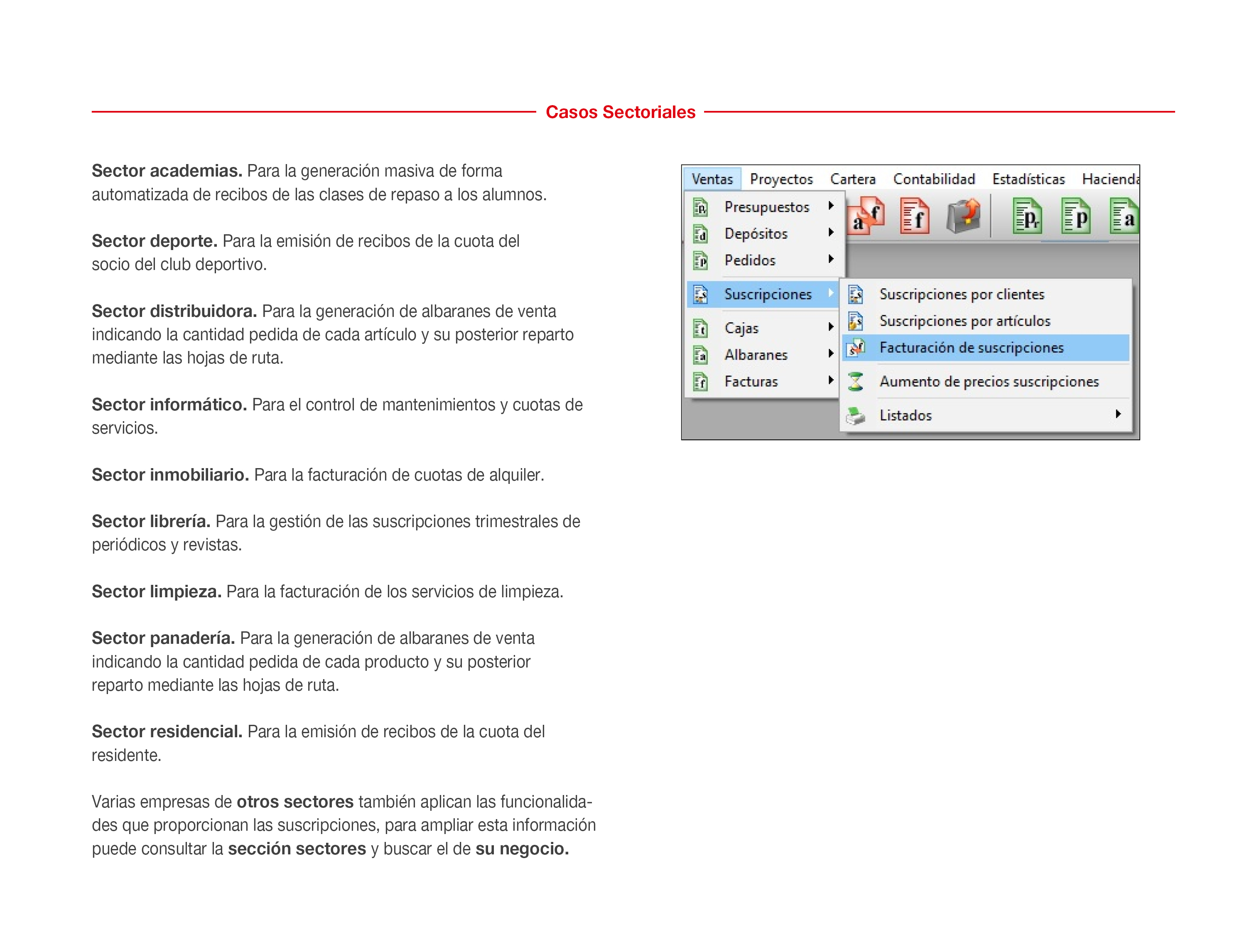Open the Hacienda menu

1110,179
